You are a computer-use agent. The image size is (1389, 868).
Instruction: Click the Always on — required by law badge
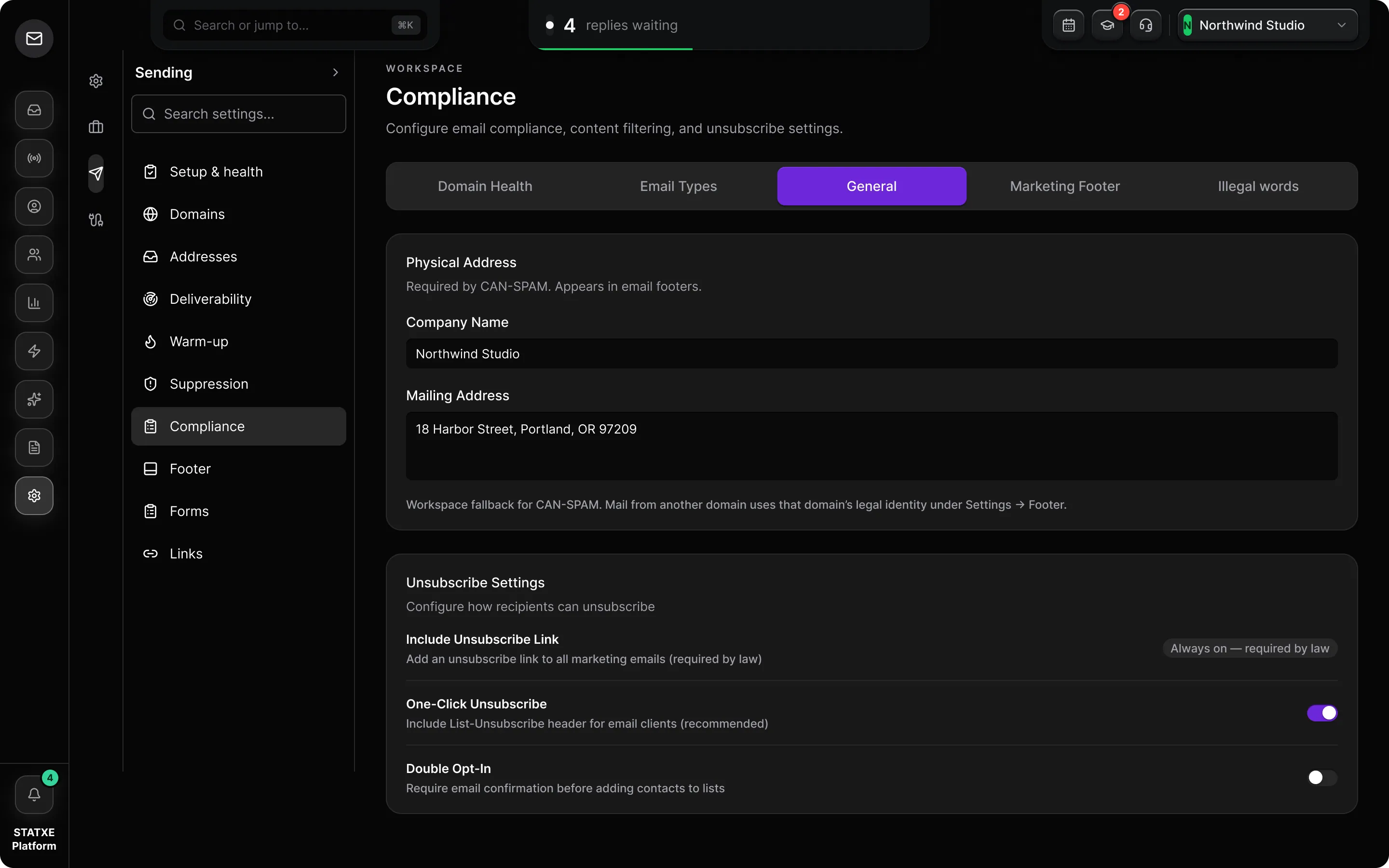[1250, 648]
